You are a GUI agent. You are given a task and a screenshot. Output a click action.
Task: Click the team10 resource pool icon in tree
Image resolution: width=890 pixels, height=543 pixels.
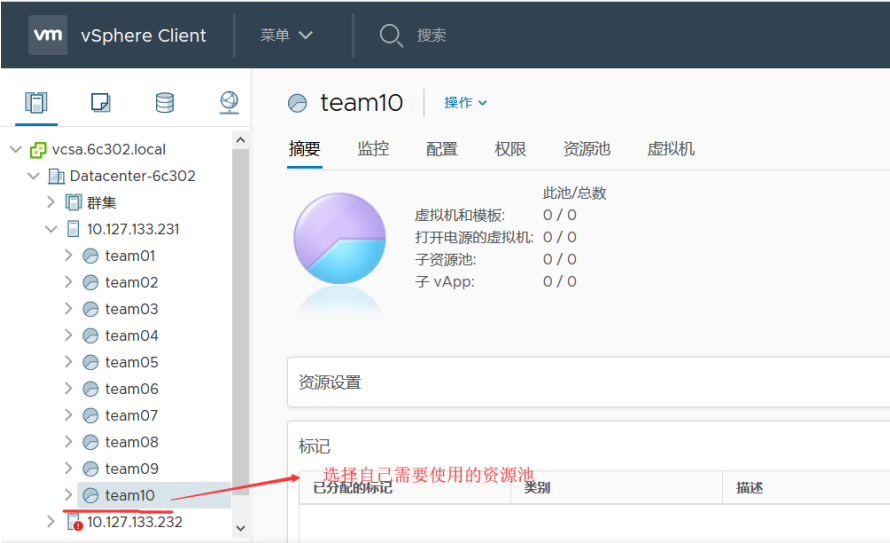[91, 495]
